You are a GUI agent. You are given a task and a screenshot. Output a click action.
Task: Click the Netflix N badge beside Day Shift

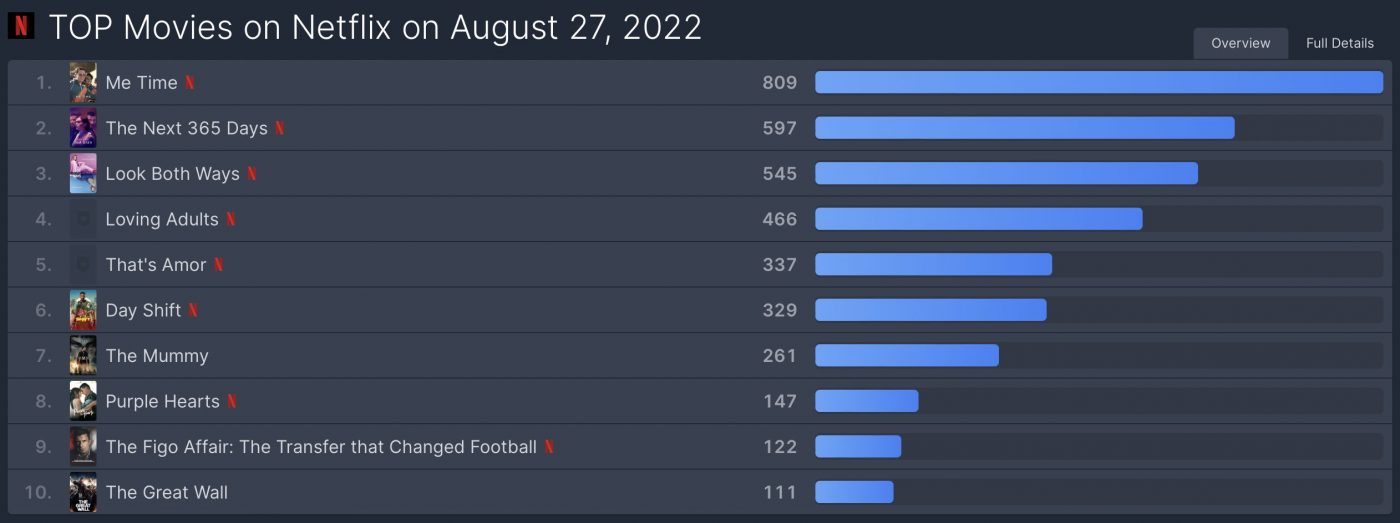[193, 310]
